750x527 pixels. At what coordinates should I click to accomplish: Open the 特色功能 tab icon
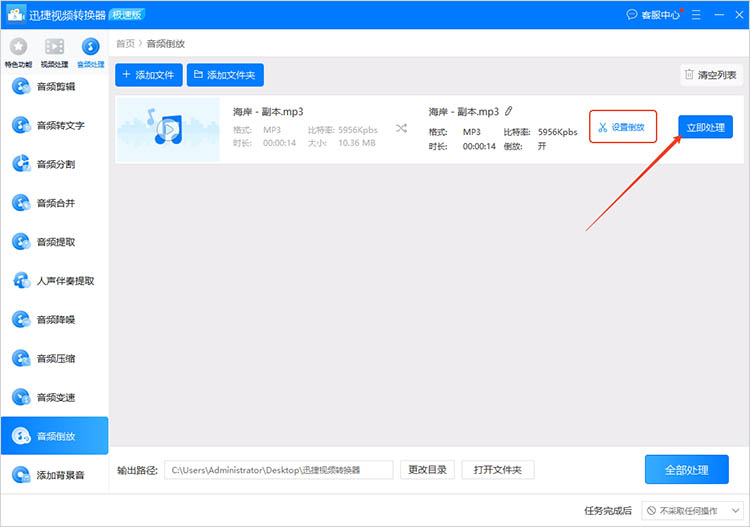[18, 47]
